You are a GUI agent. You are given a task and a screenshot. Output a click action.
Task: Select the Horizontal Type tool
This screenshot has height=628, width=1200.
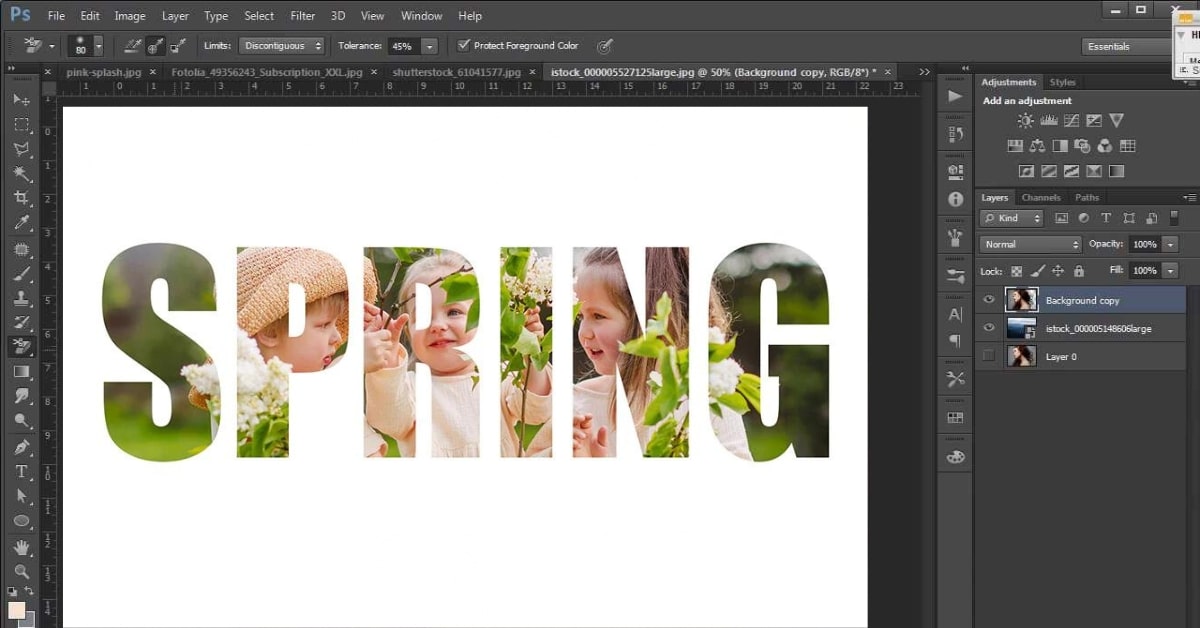[21, 471]
